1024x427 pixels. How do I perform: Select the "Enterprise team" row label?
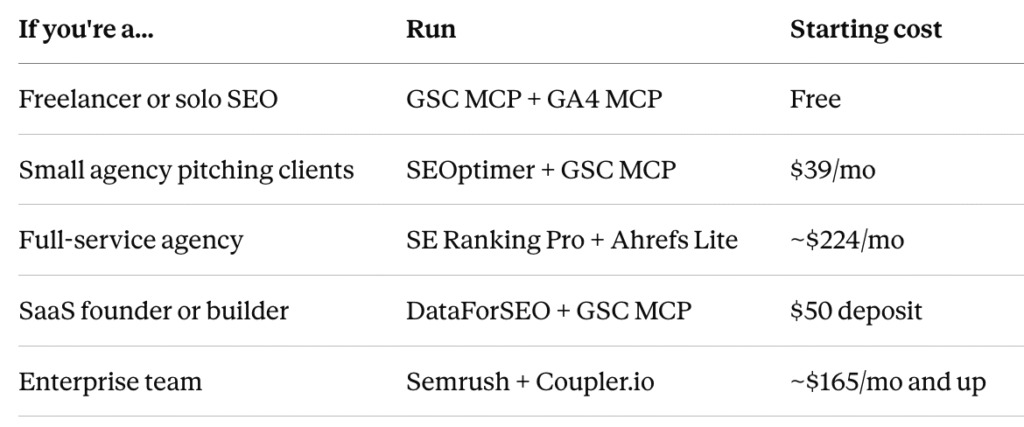click(x=110, y=382)
